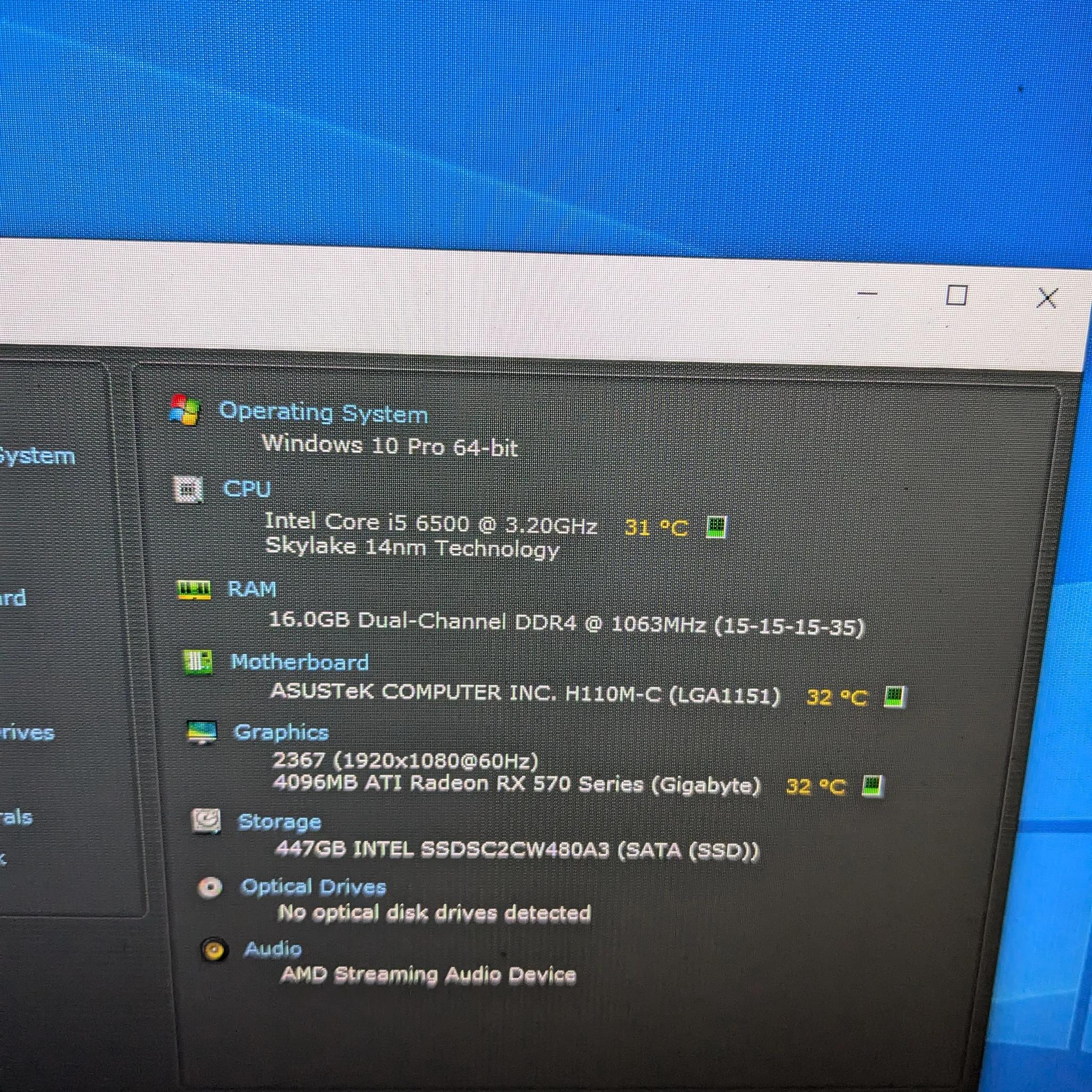
Task: Close the Speccy window
Action: 1047,298
